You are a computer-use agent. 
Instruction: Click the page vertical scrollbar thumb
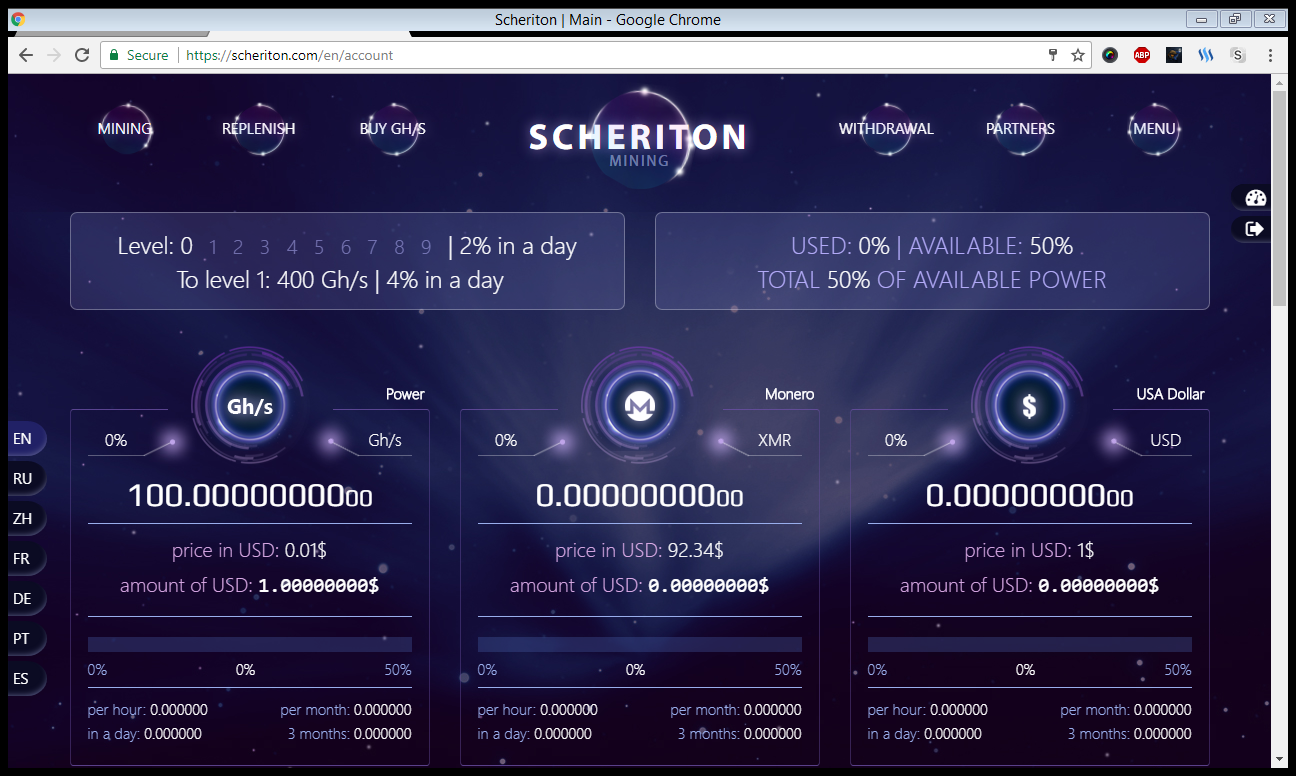click(x=1279, y=198)
